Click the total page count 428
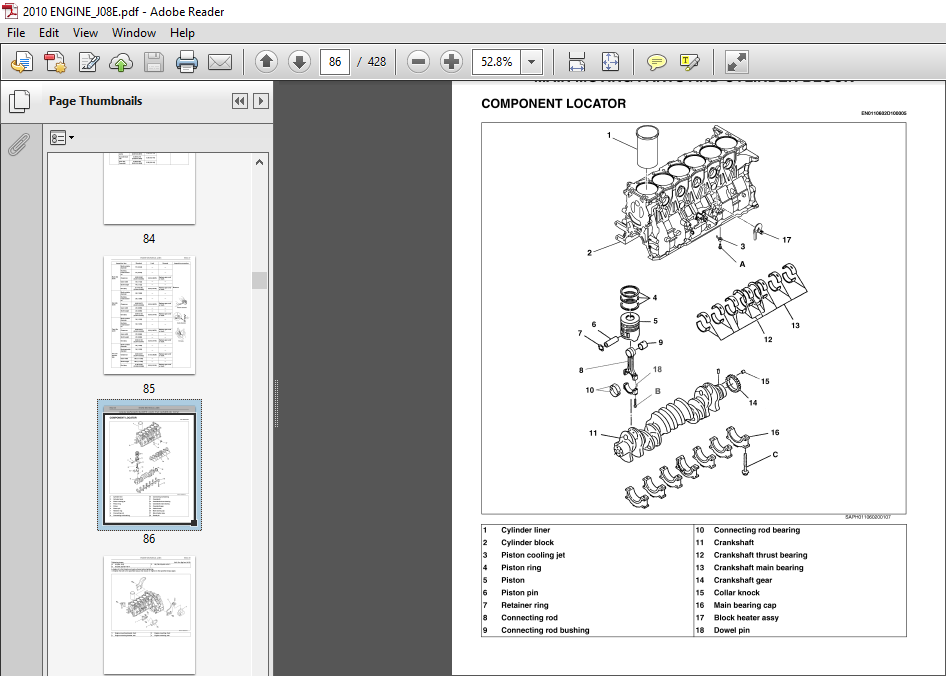Screen dimensions: 946x676 point(377,62)
